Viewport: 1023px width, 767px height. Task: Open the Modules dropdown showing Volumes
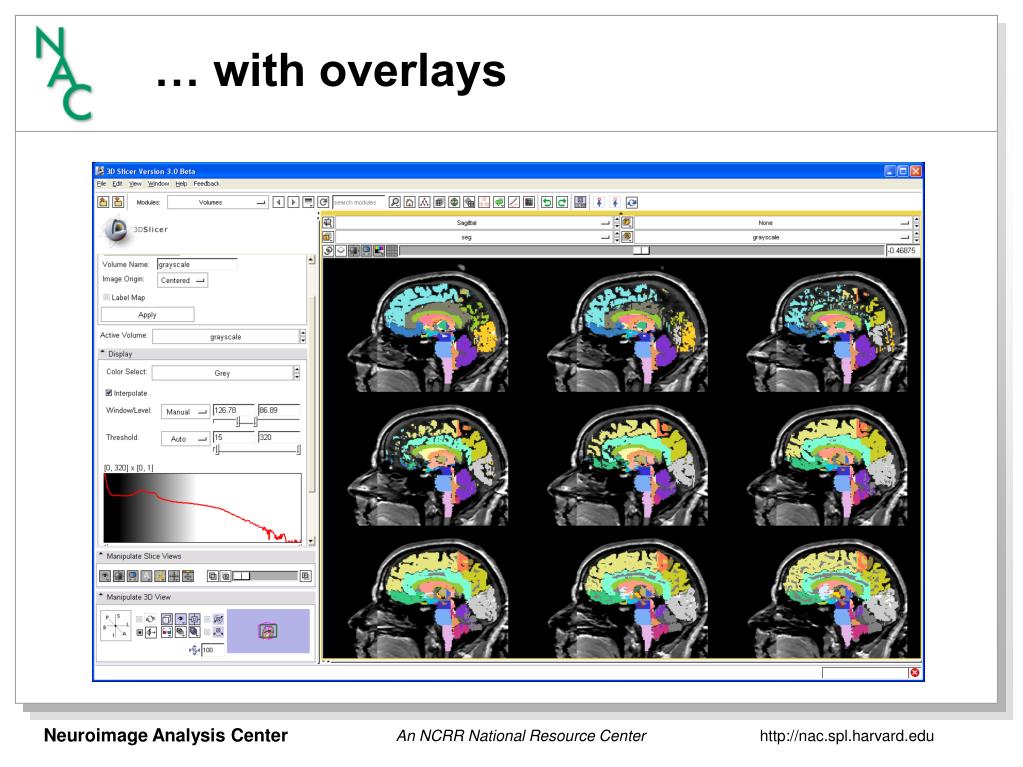[x=218, y=202]
